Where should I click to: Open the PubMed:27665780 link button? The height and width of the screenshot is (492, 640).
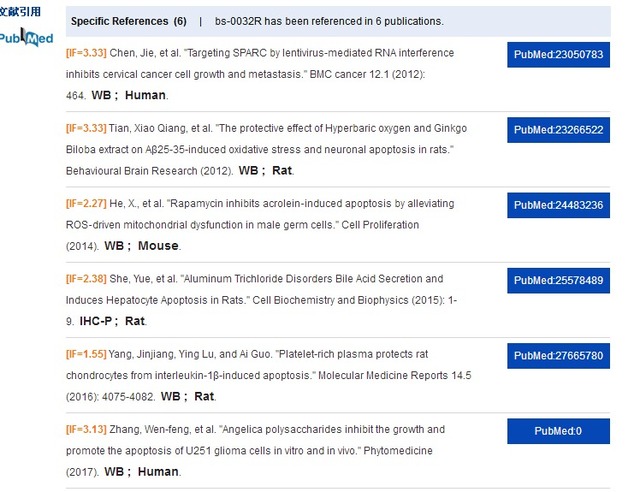click(558, 356)
